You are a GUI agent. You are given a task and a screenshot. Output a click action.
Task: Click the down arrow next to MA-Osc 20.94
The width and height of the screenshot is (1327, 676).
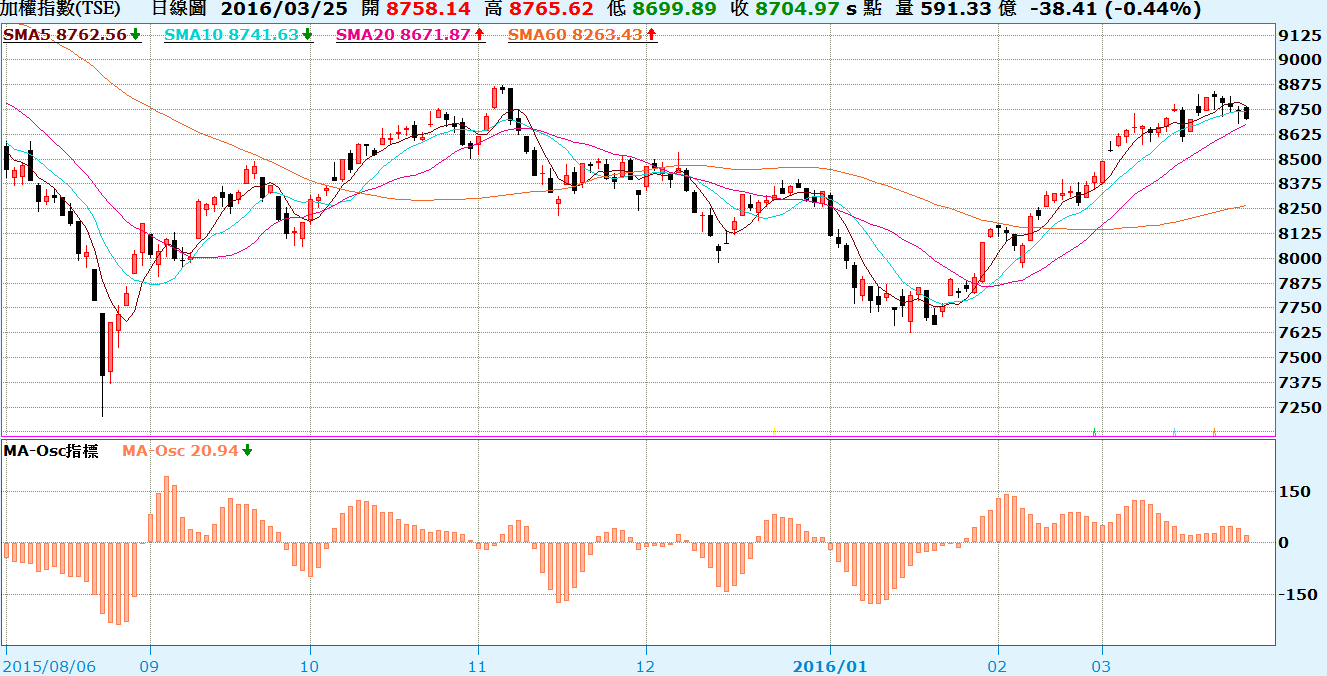pos(247,451)
